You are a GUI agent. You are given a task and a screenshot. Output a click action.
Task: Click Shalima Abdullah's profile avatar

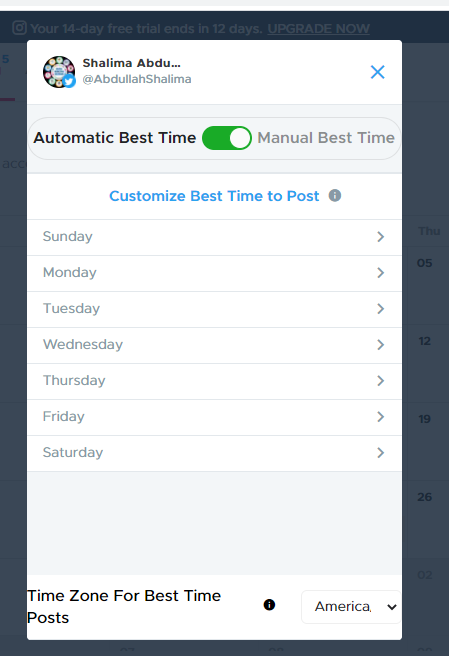point(59,72)
